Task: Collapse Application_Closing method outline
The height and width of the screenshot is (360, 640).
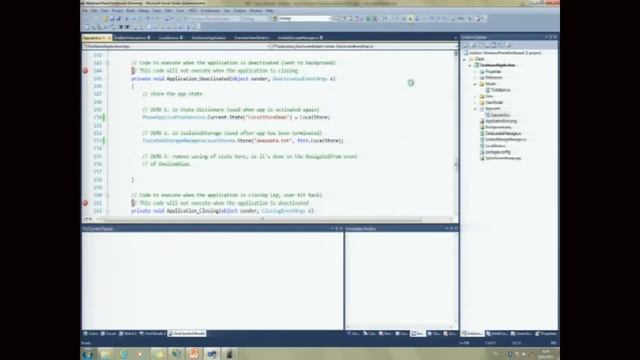Action: 108,211
